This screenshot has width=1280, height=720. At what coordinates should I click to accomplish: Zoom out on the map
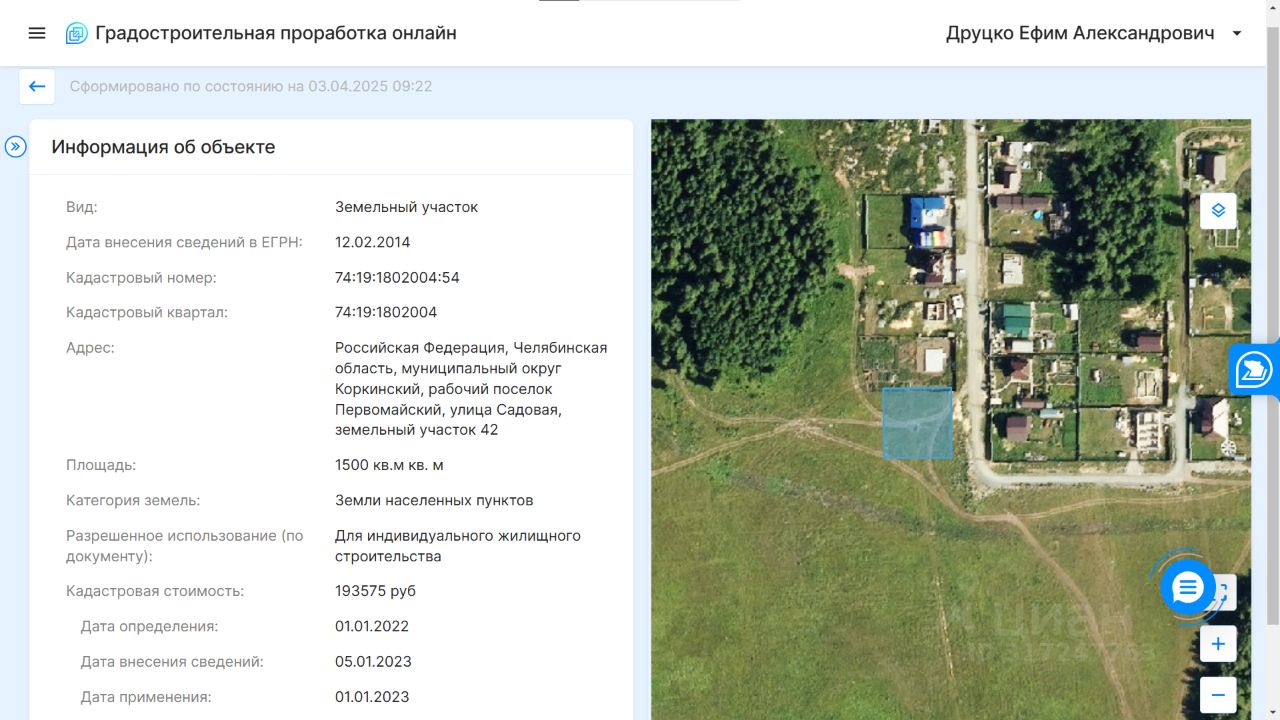tap(1218, 694)
